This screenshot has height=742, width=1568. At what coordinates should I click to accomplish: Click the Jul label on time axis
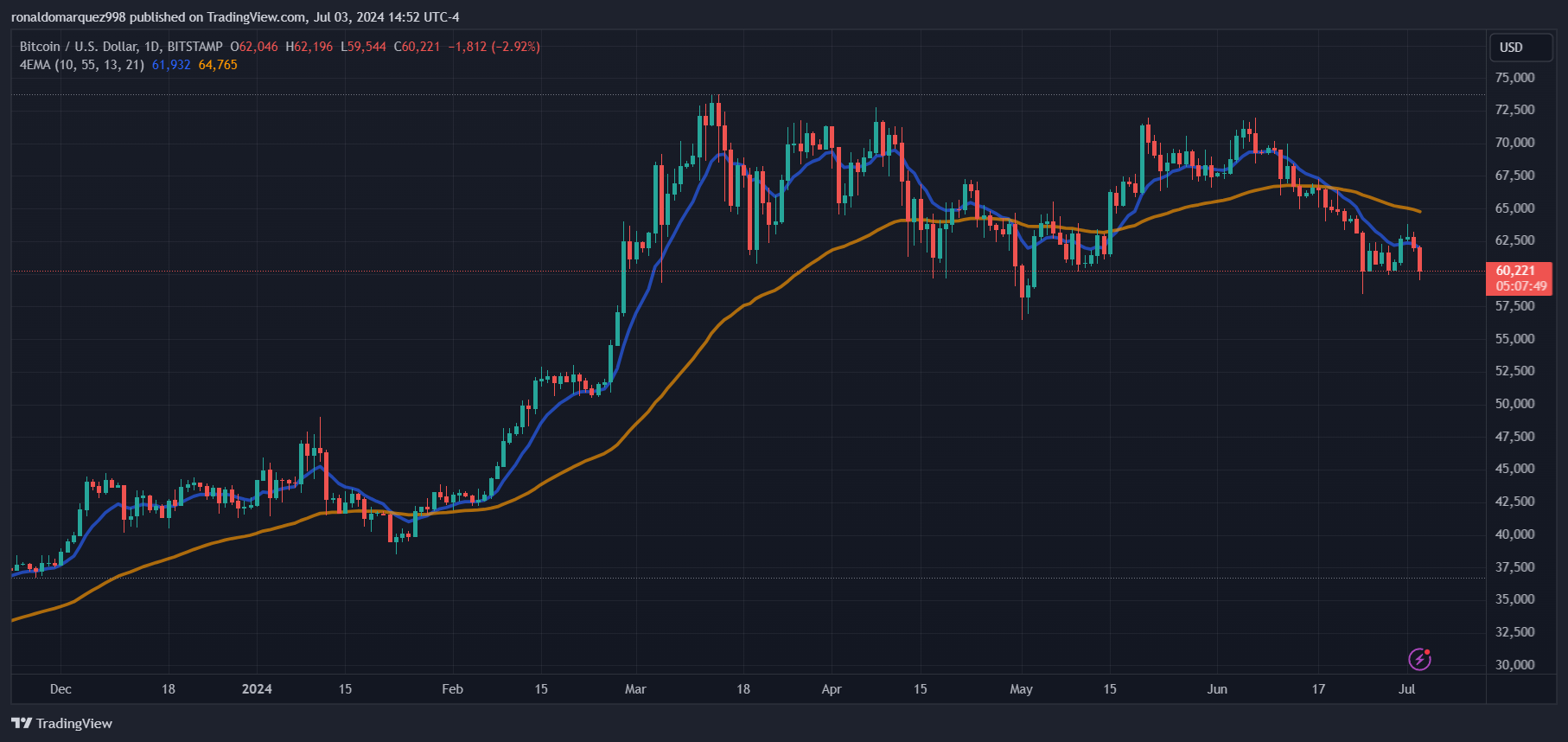point(1407,689)
